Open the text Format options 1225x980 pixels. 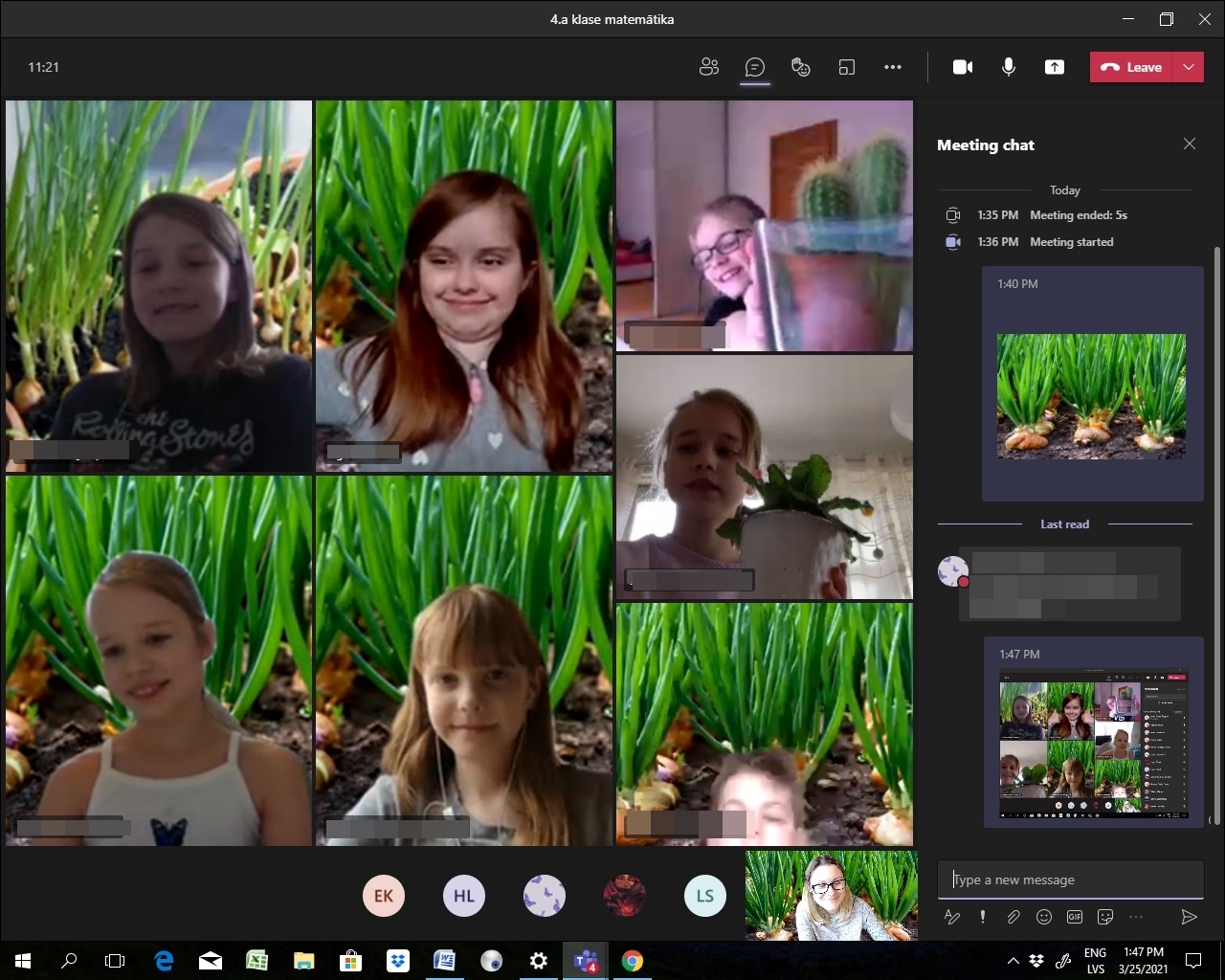click(x=952, y=917)
